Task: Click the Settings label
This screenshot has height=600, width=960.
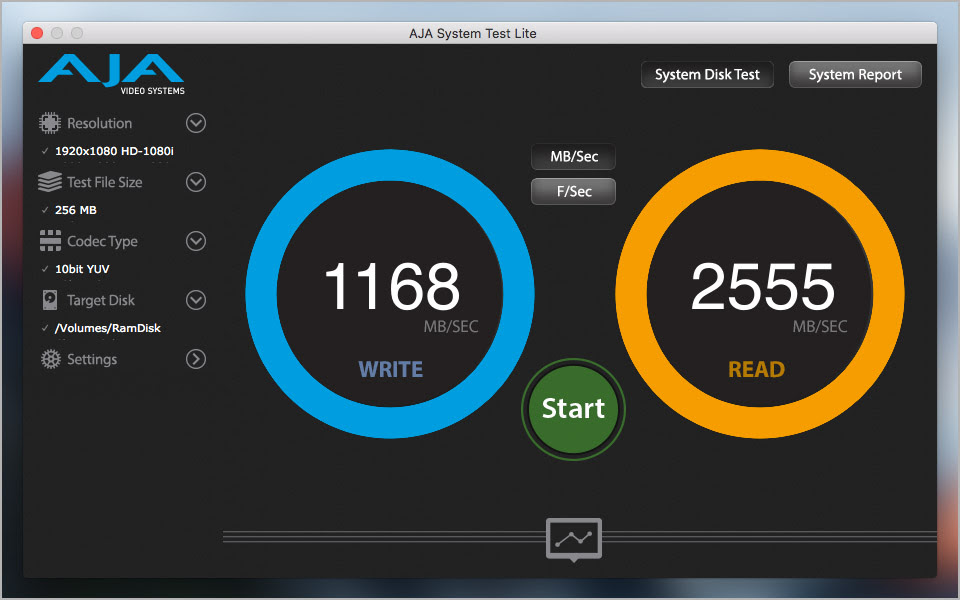Action: (x=92, y=359)
